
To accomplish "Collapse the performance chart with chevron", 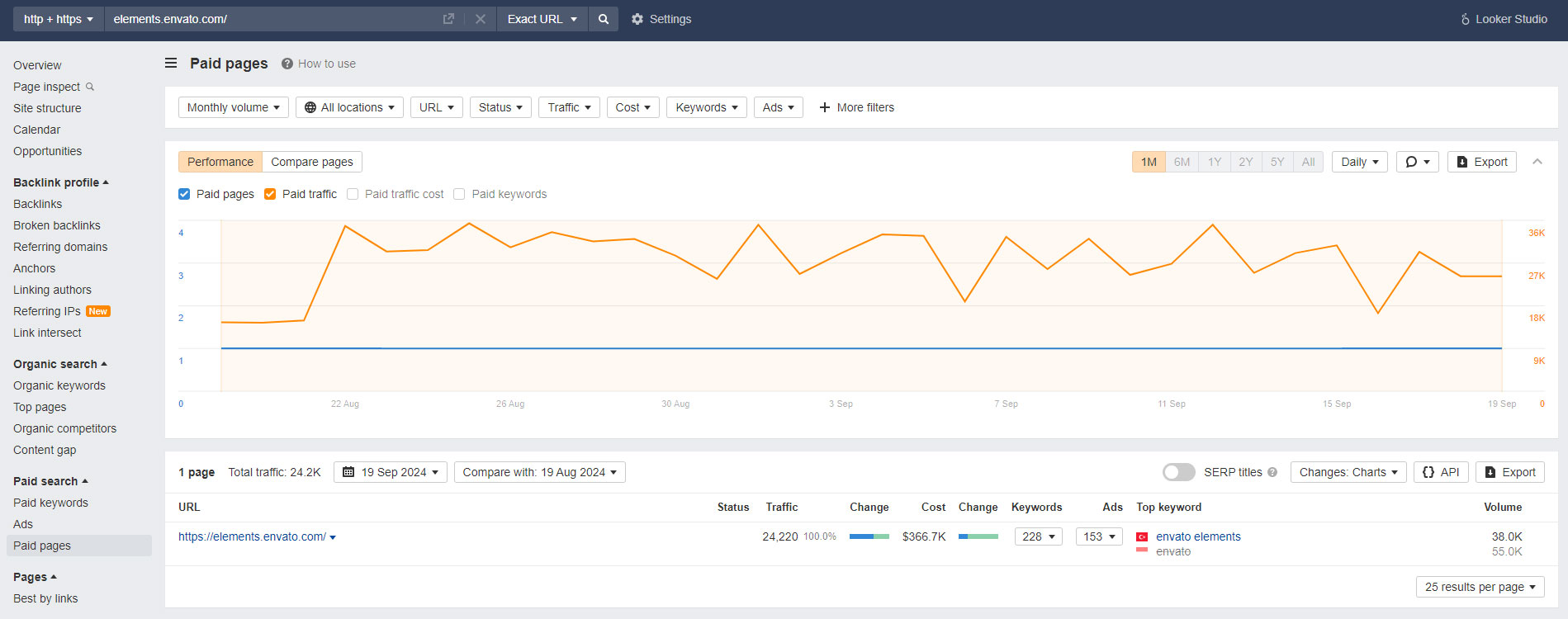I will point(1537,162).
